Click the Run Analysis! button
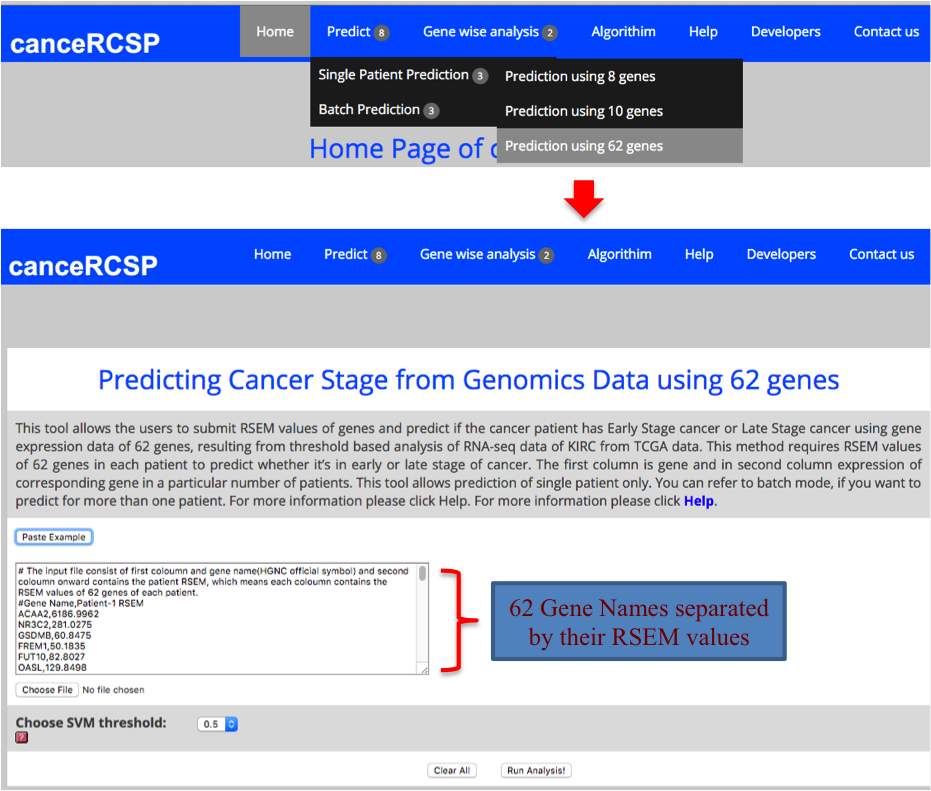 click(x=537, y=770)
